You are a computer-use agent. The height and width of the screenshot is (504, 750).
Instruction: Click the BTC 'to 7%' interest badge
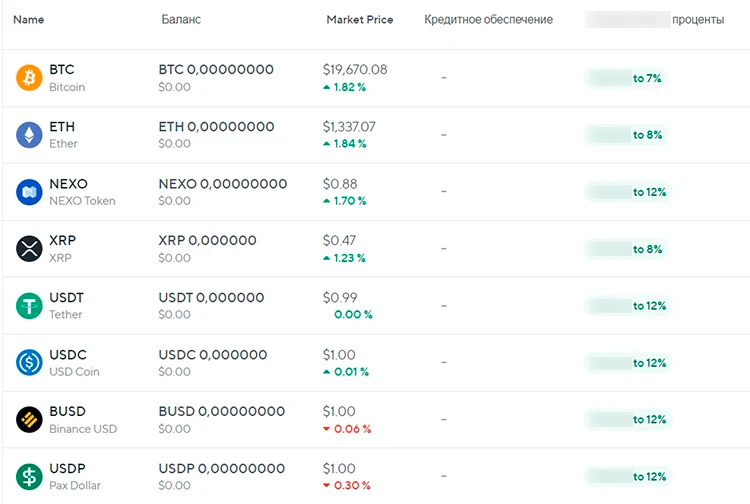pos(626,78)
